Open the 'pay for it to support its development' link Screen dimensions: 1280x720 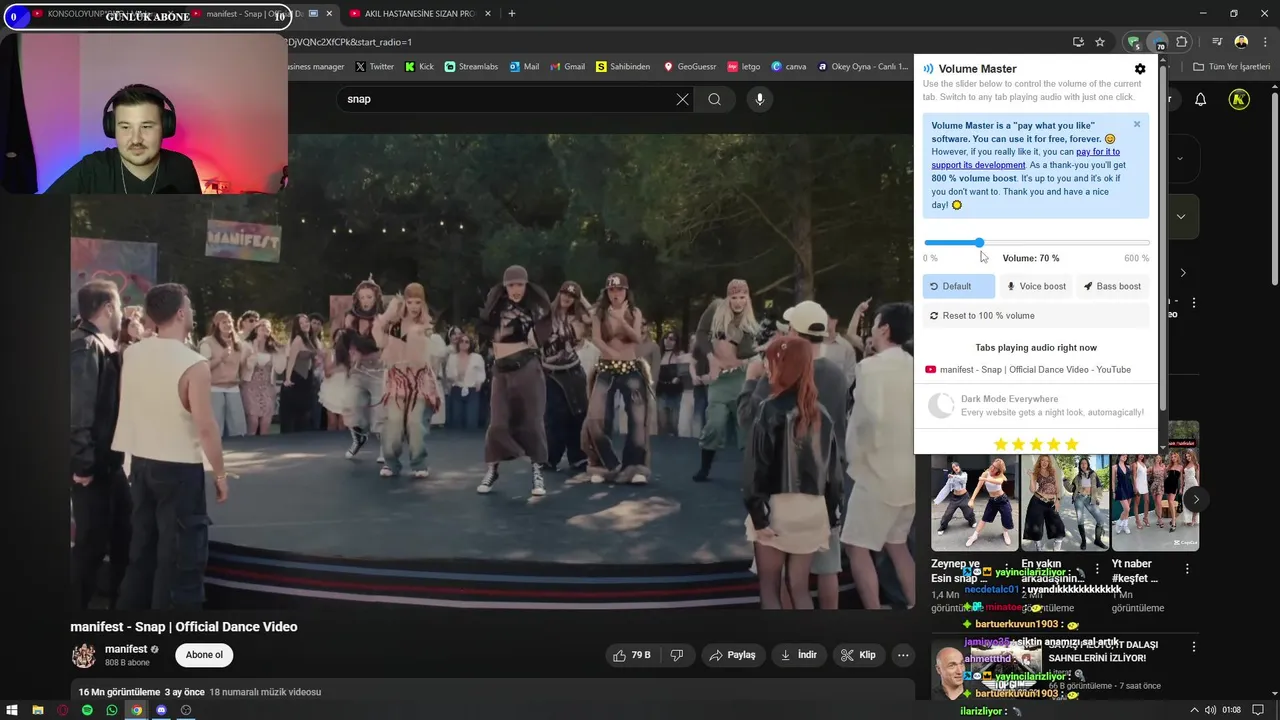(1026, 158)
